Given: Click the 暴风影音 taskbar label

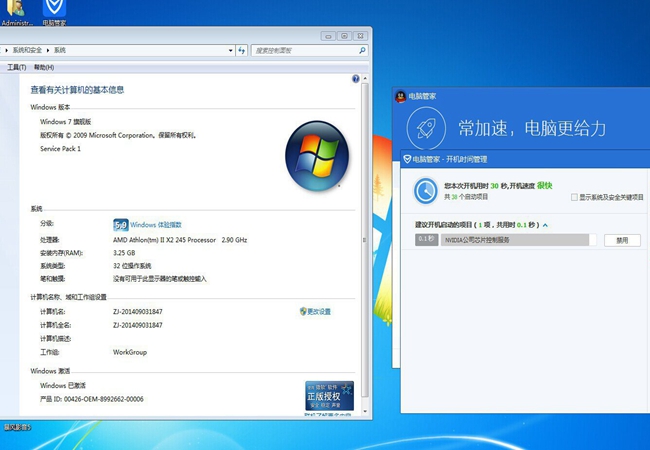Looking at the screenshot, I should [x=17, y=427].
